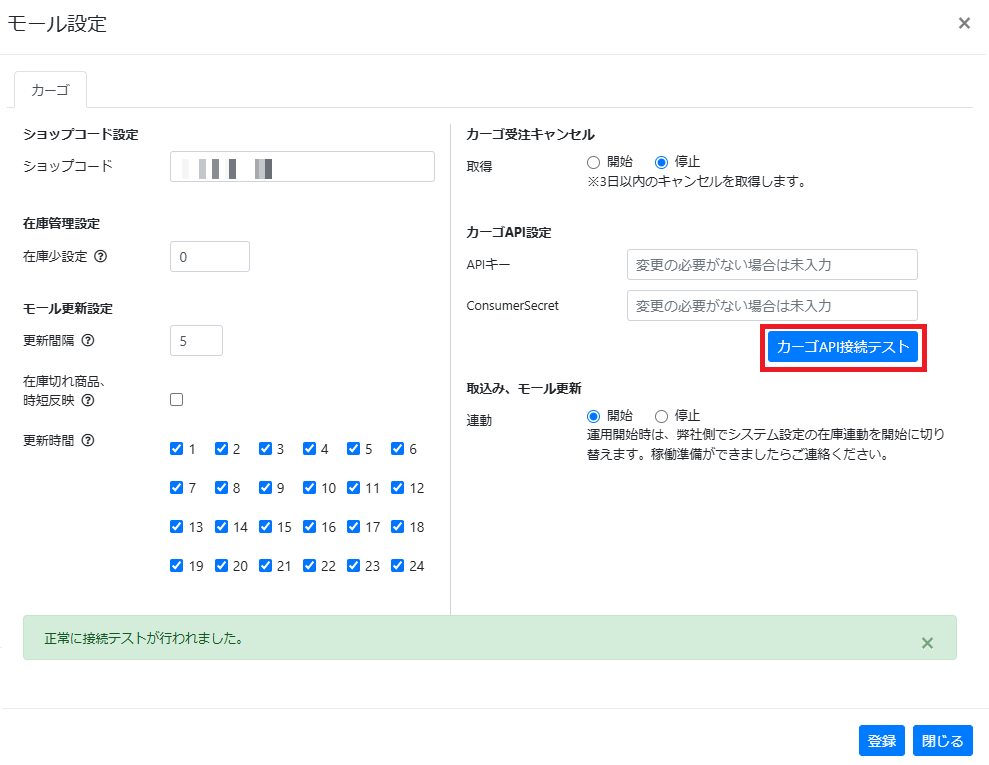989x765 pixels.
Task: Click the 在庫少設定 value field
Action: pyautogui.click(x=209, y=257)
